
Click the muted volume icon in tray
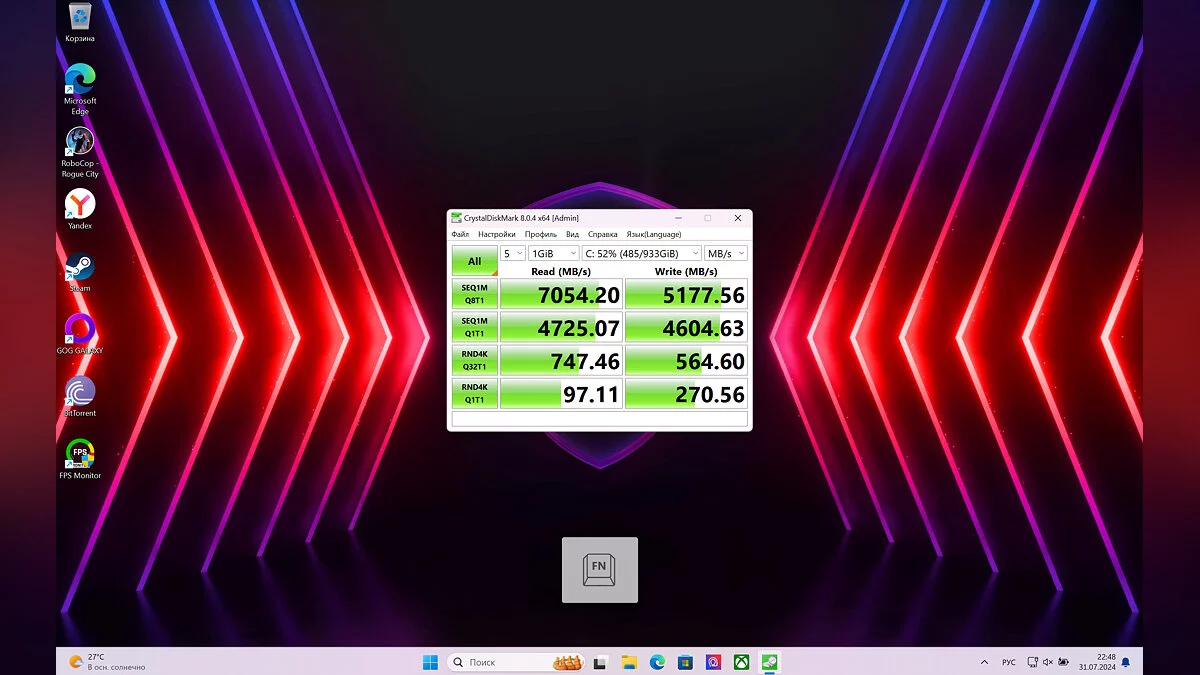pyautogui.click(x=1047, y=662)
